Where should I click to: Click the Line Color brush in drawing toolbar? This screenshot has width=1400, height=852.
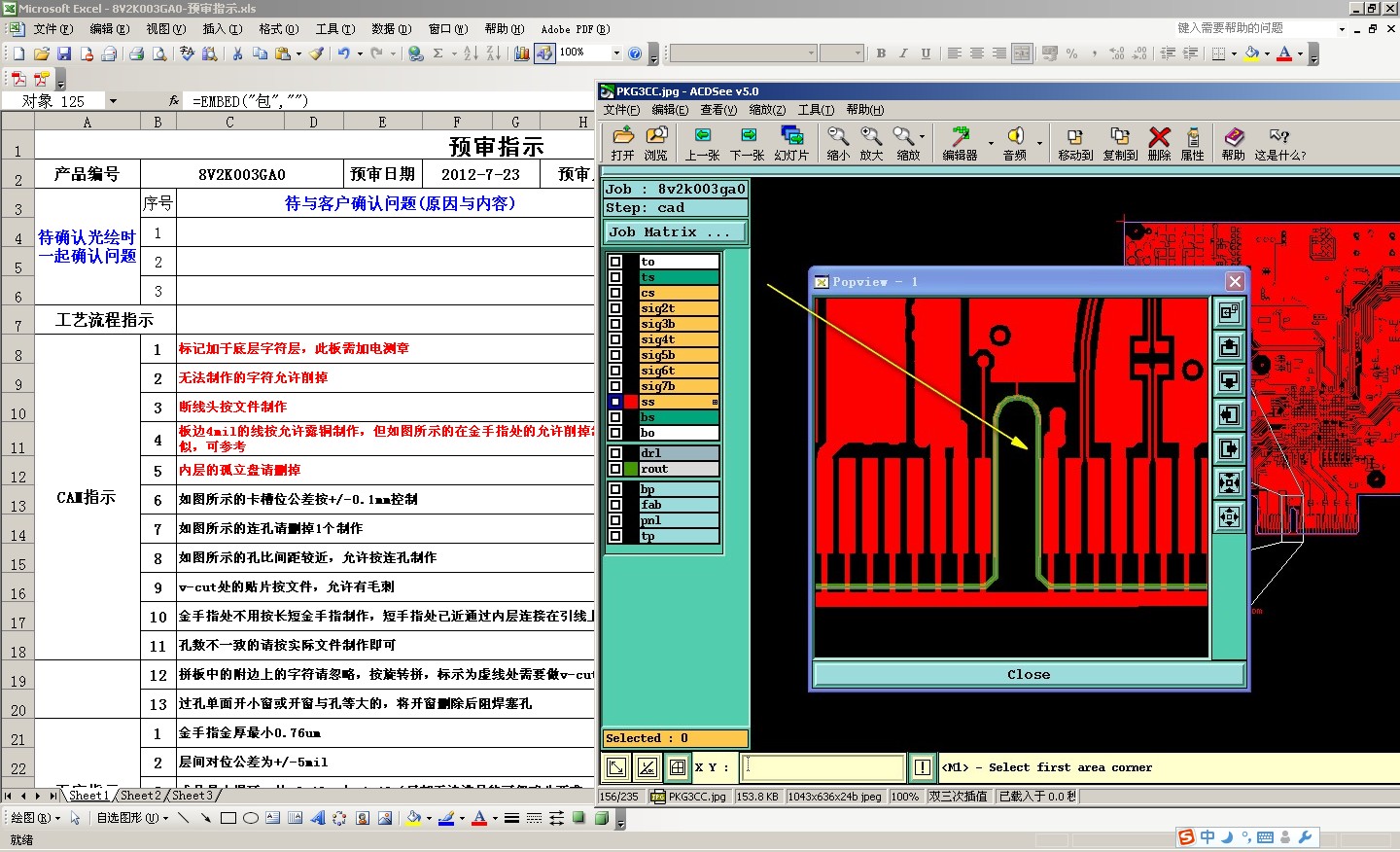click(x=445, y=818)
